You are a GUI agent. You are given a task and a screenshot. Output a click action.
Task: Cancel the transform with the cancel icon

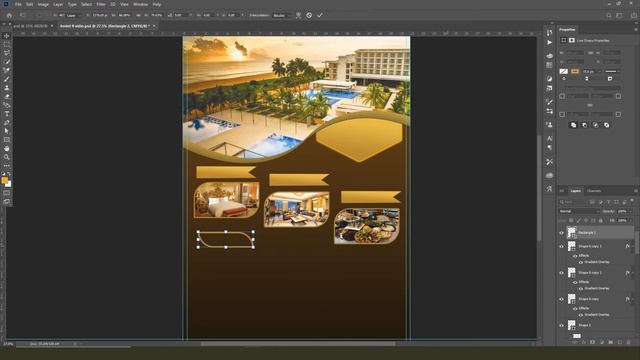point(309,15)
